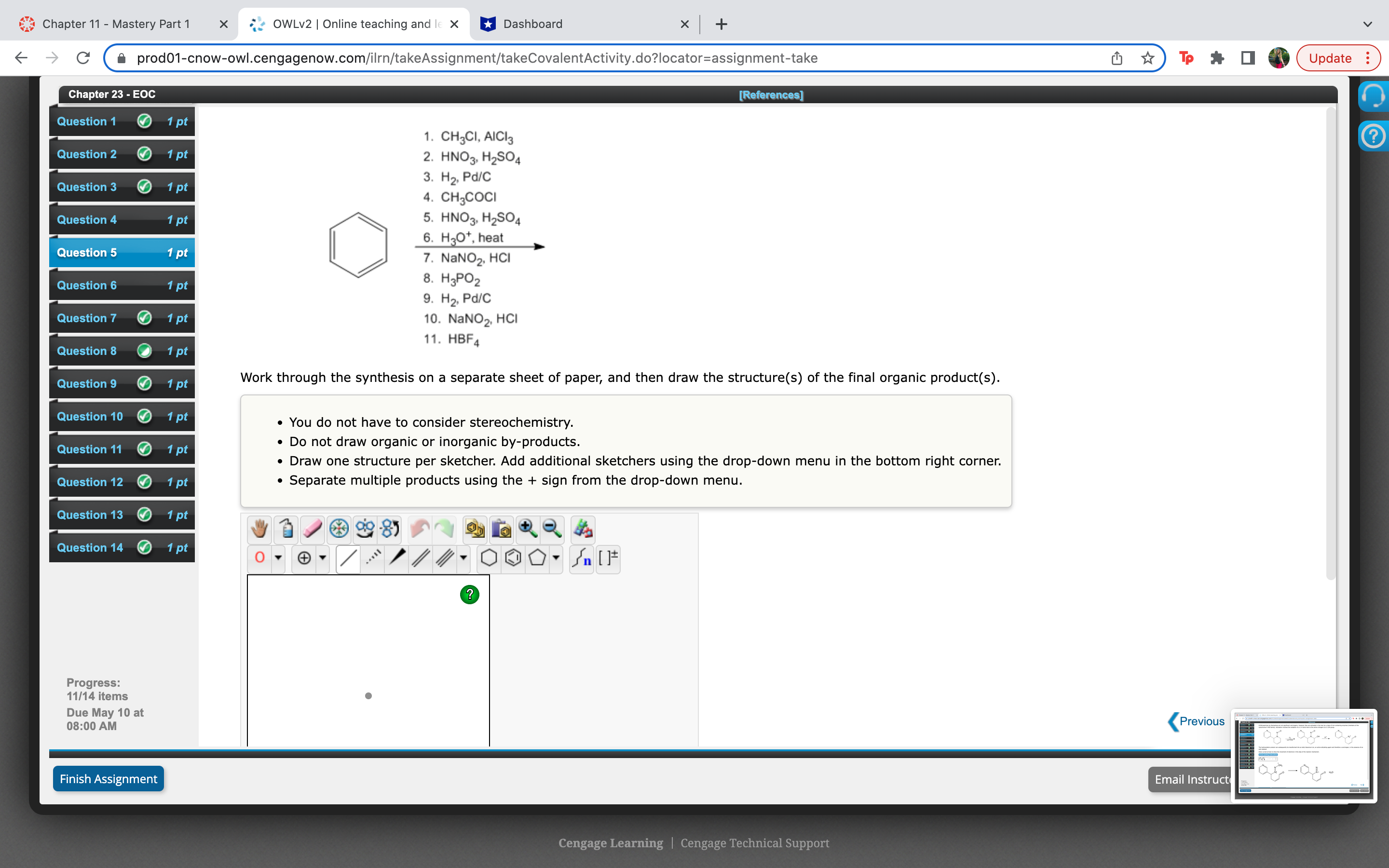Click the zoom in tool icon

point(528,528)
